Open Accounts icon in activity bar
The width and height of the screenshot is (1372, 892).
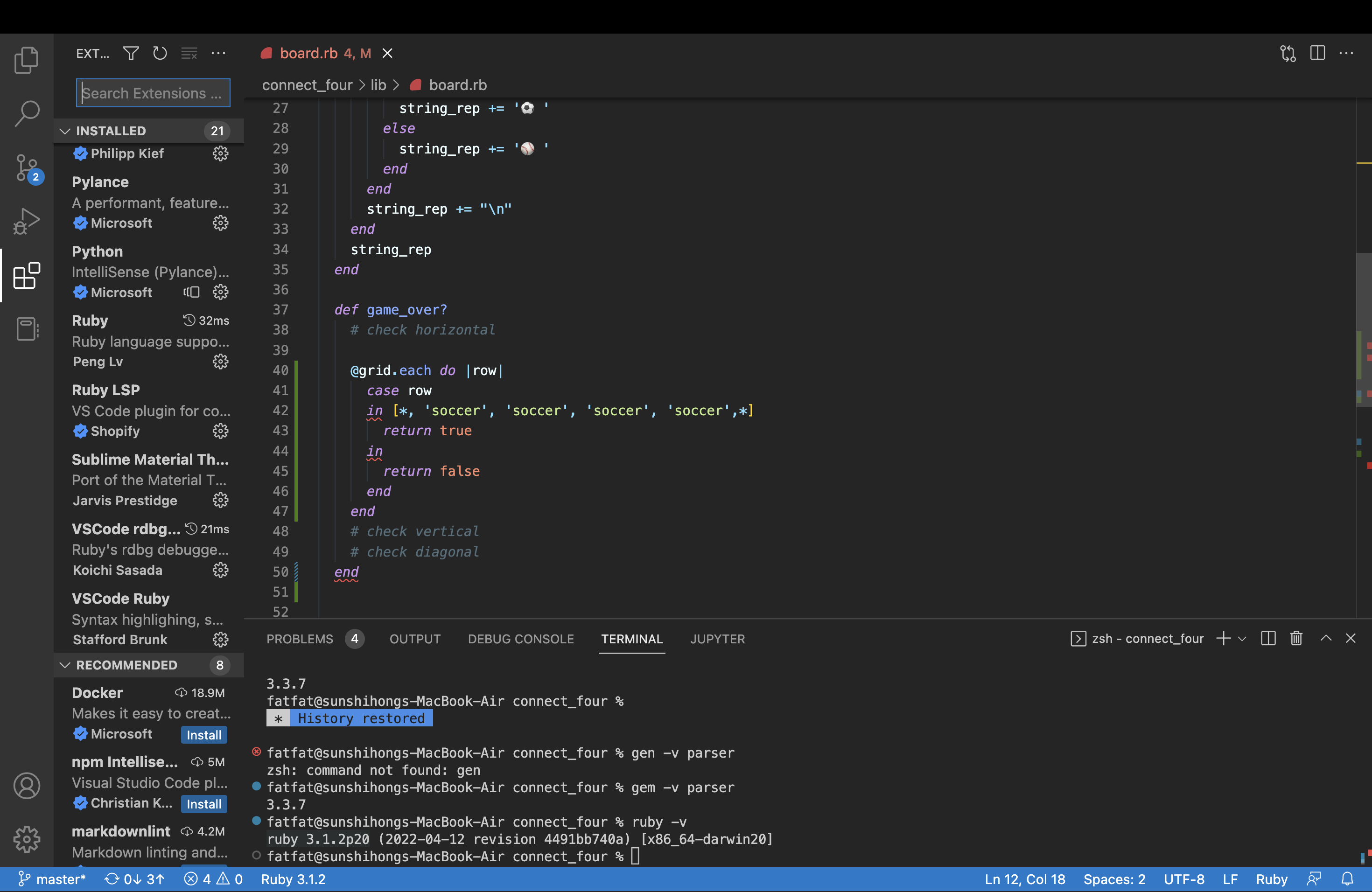click(x=27, y=785)
